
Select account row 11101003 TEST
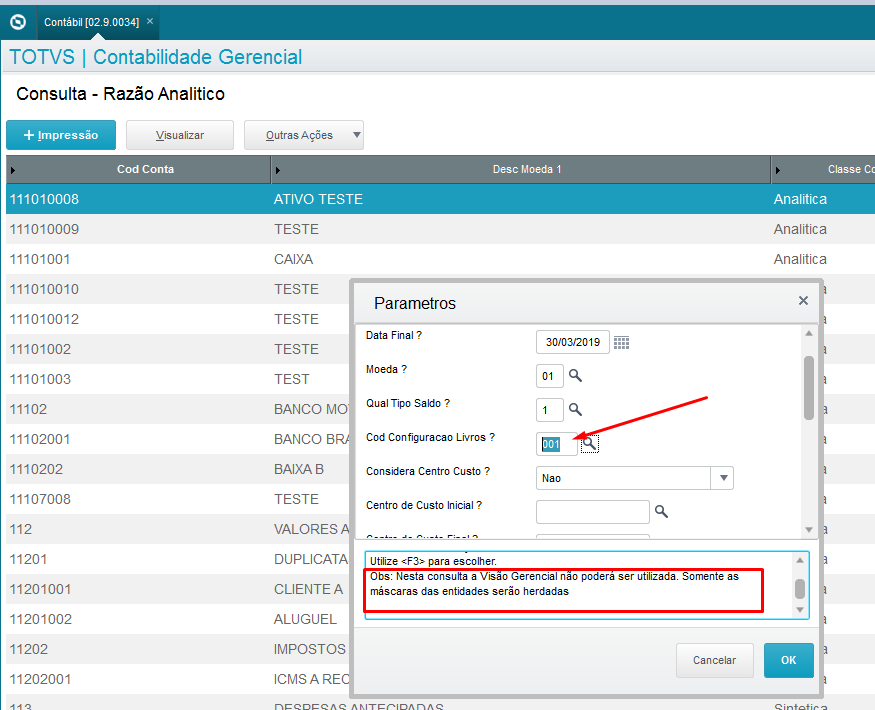[x=179, y=380]
